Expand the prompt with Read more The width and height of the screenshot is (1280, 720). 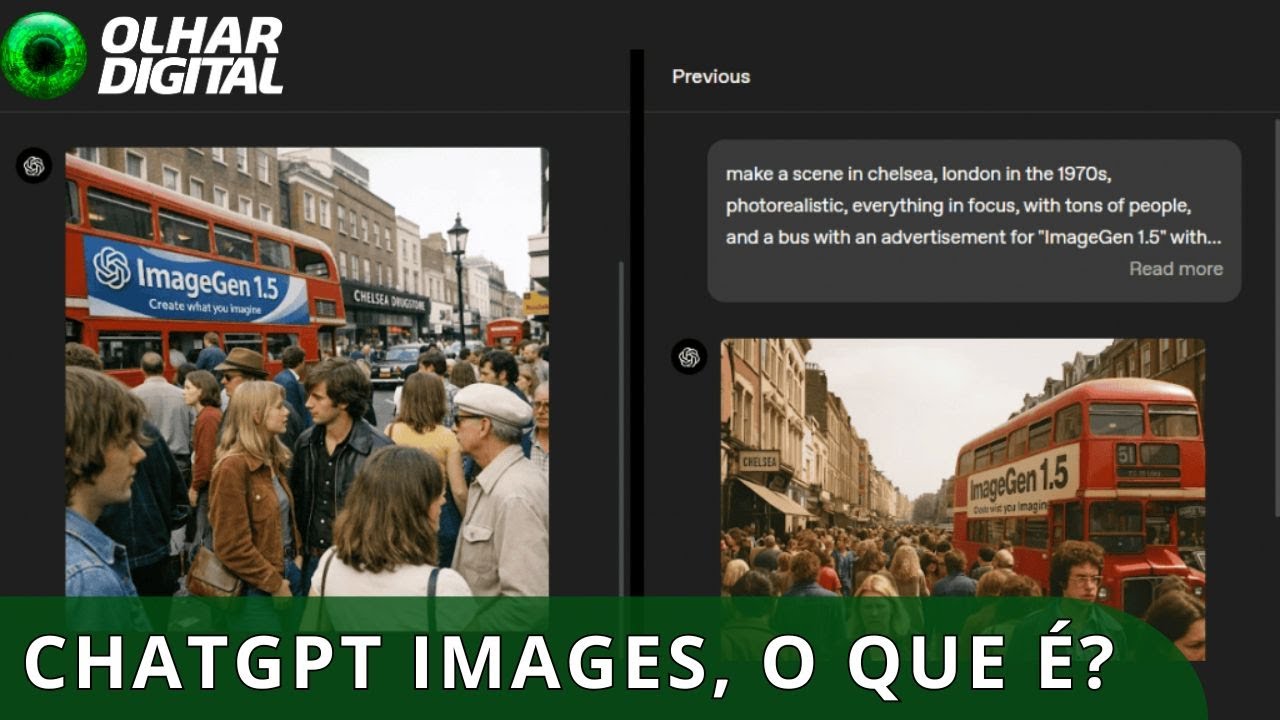(x=1175, y=269)
